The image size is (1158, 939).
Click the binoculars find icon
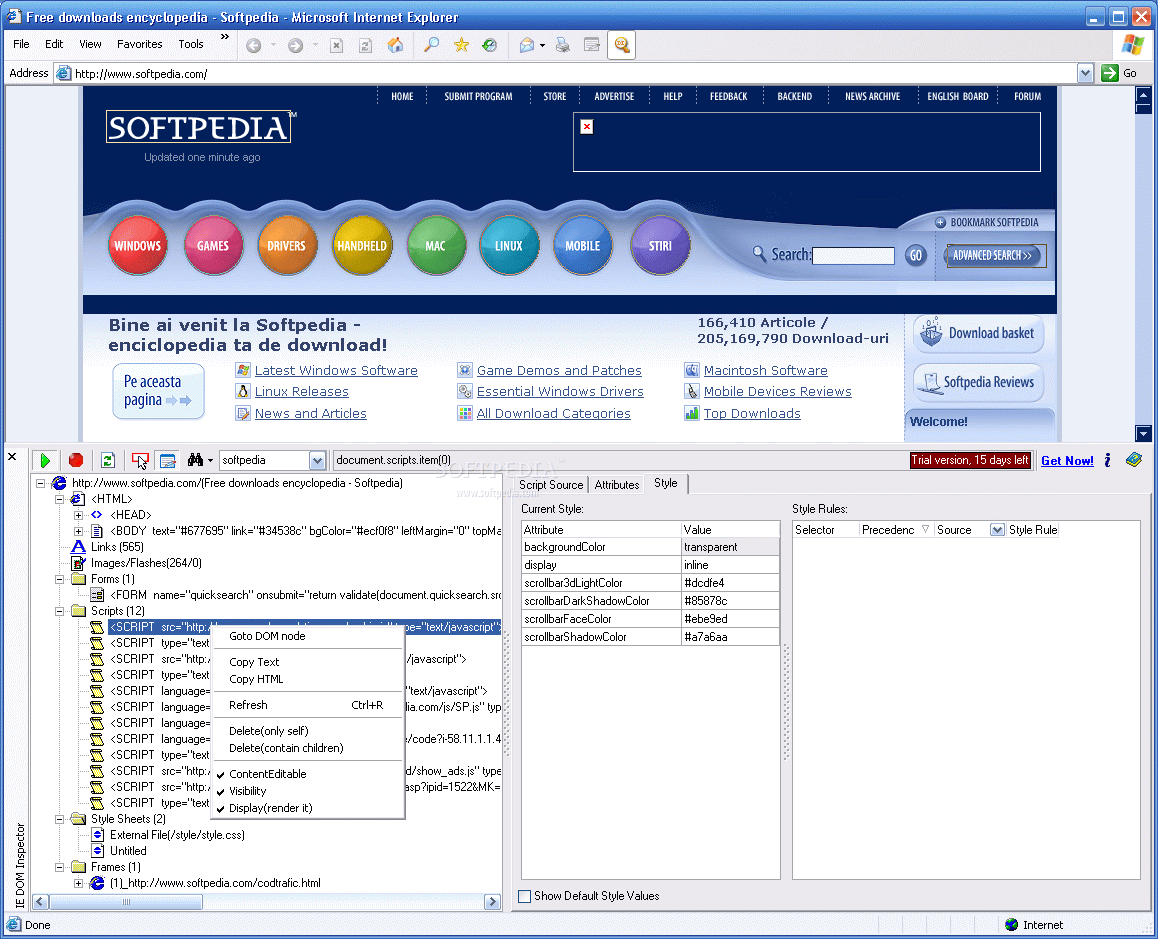(195, 460)
